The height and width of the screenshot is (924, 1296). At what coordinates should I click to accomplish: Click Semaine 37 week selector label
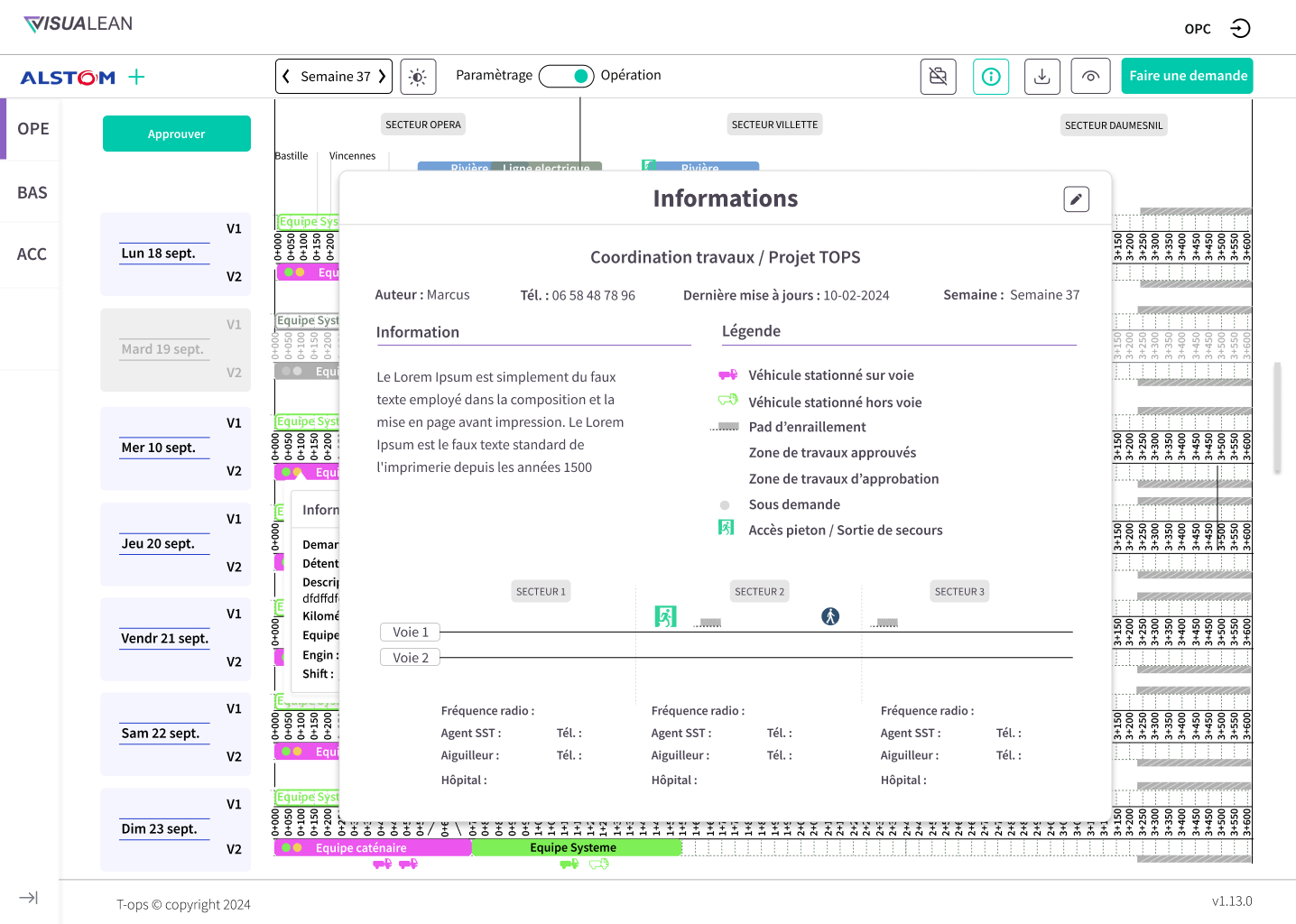pyautogui.click(x=336, y=77)
